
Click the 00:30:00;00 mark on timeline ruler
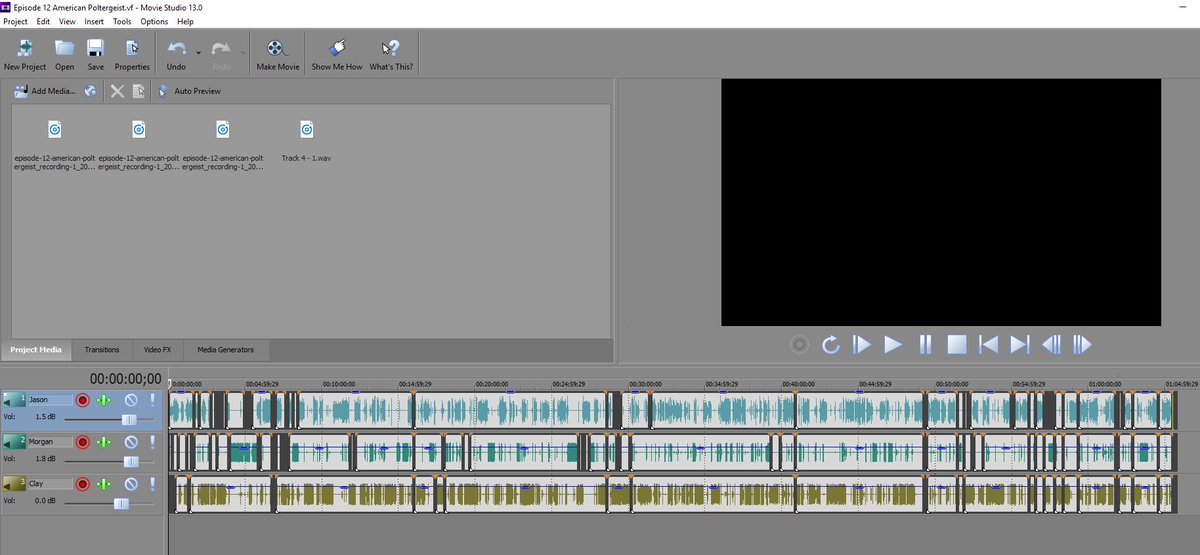pos(645,383)
